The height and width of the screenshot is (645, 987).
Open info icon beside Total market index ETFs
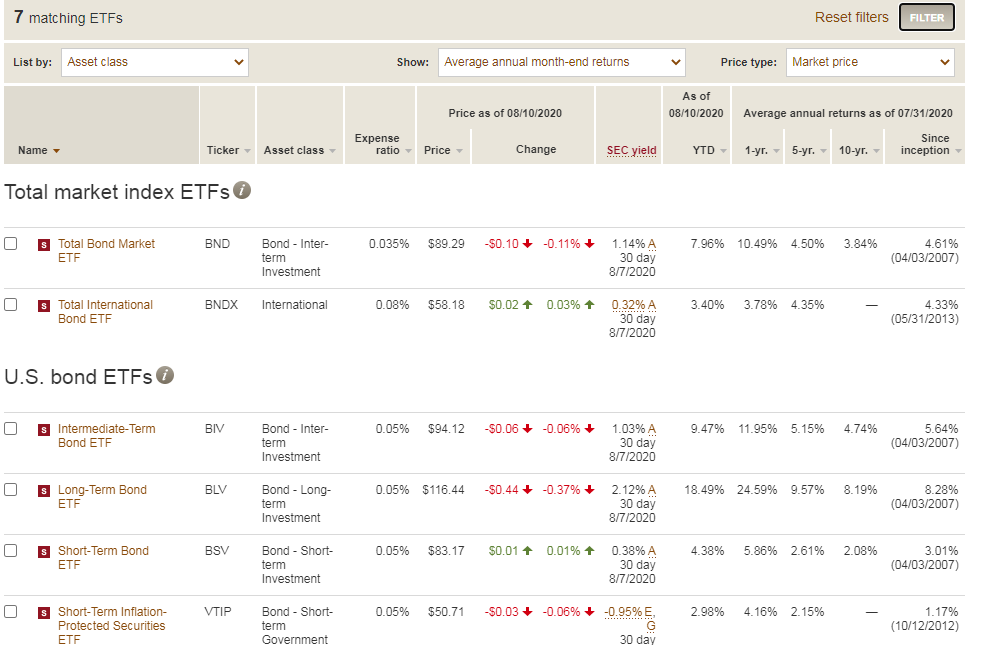242,190
